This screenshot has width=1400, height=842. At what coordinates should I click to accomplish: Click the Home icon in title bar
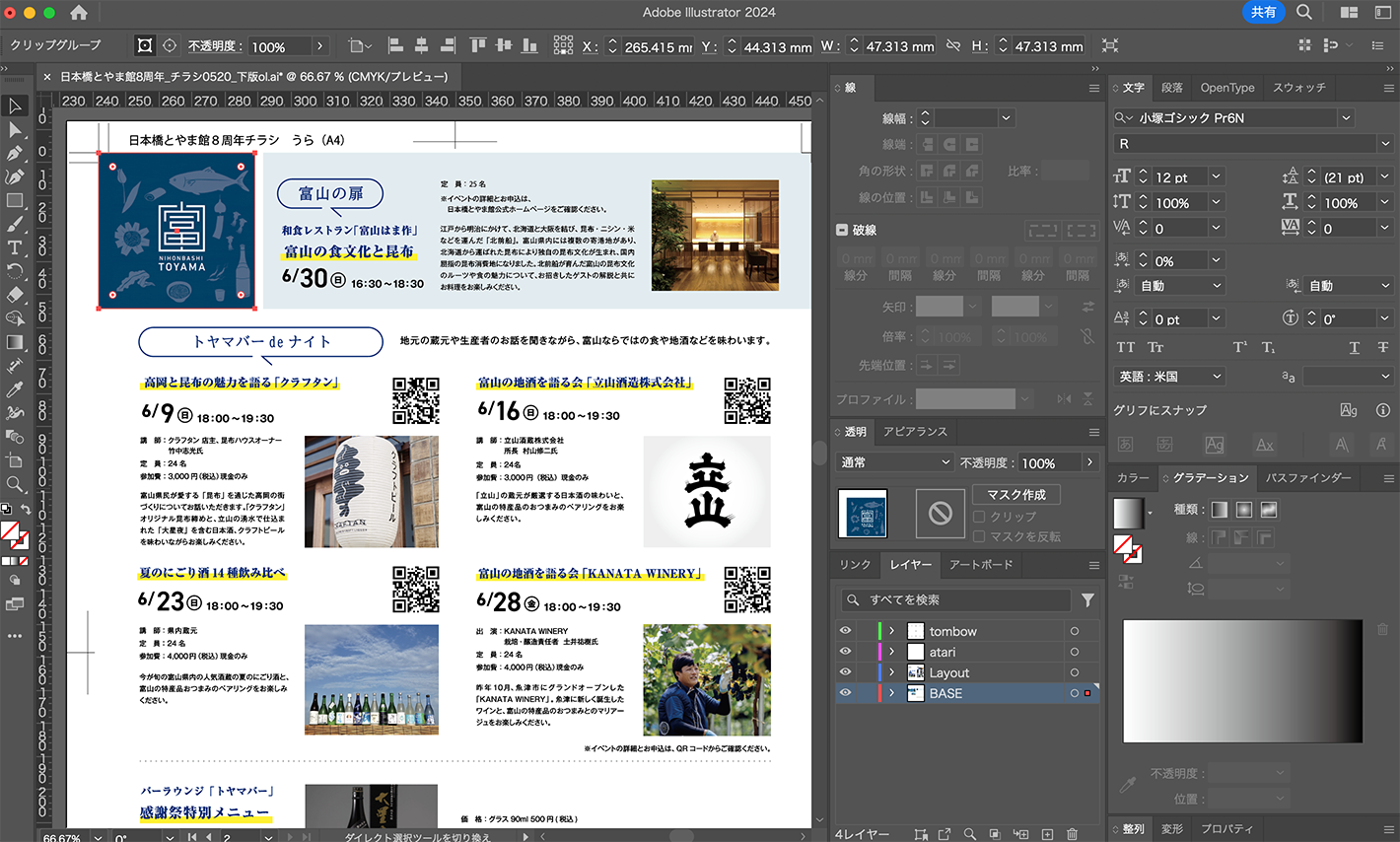(79, 13)
